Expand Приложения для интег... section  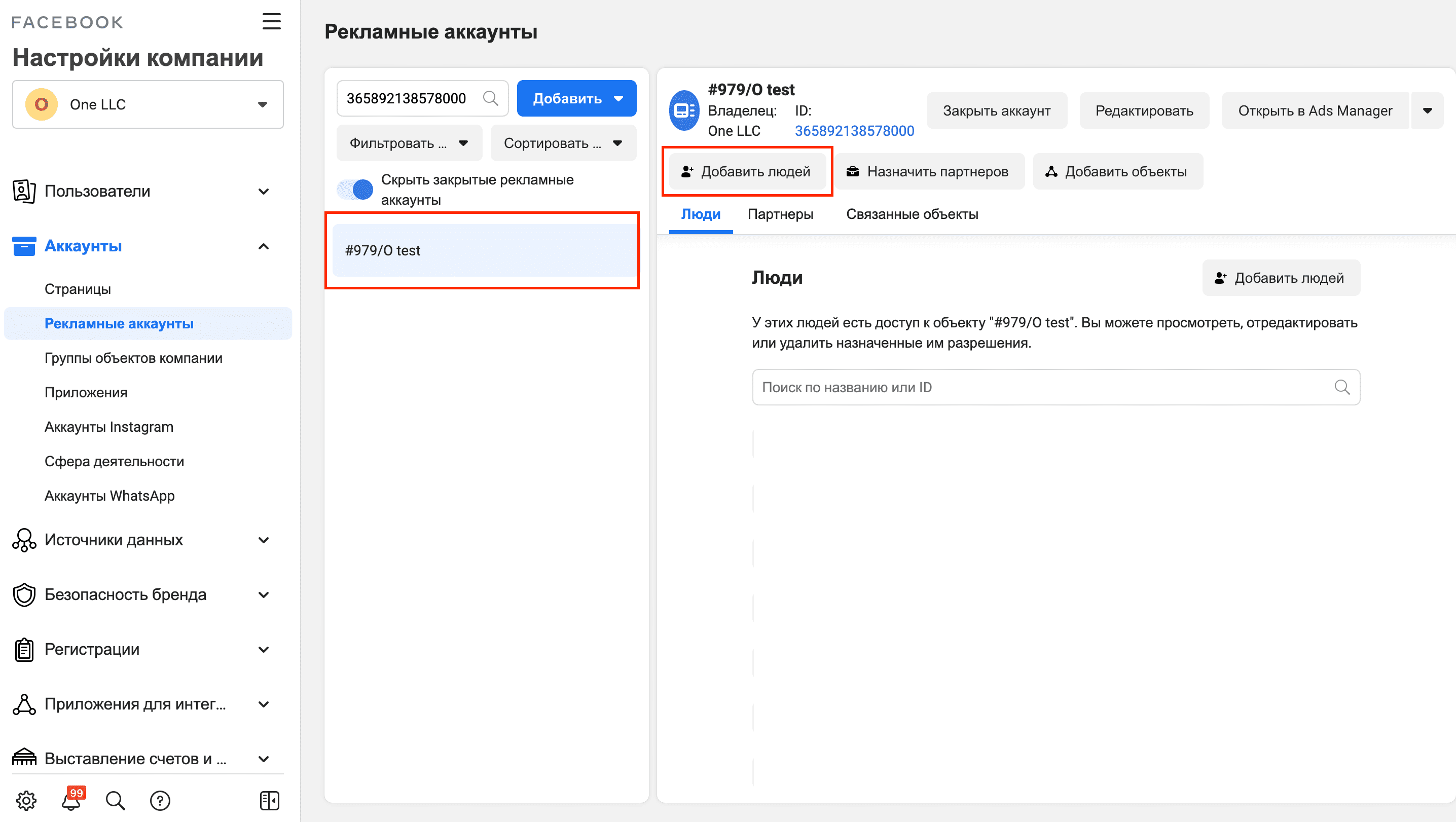(x=264, y=704)
